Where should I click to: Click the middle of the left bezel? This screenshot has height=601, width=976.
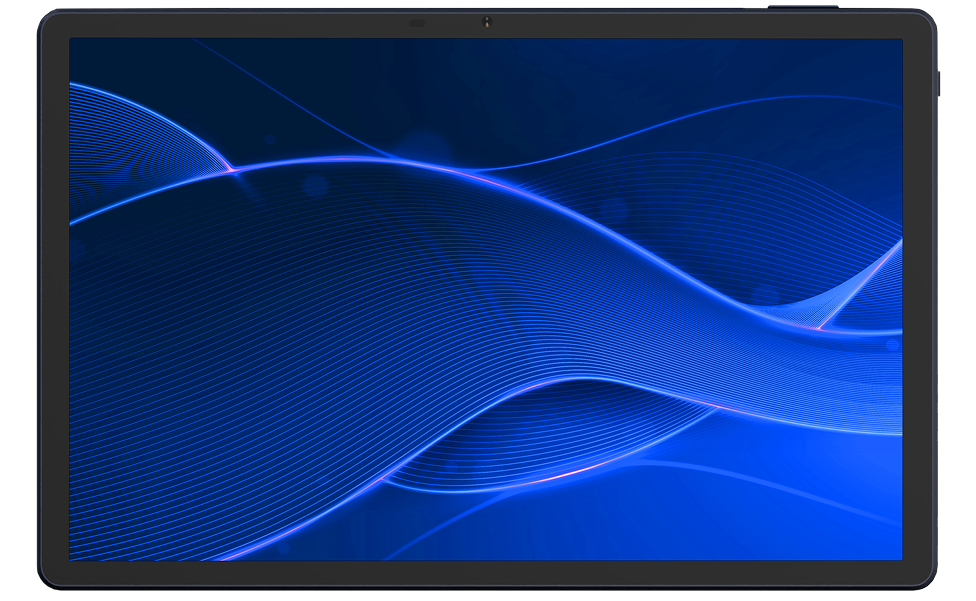pos(53,300)
